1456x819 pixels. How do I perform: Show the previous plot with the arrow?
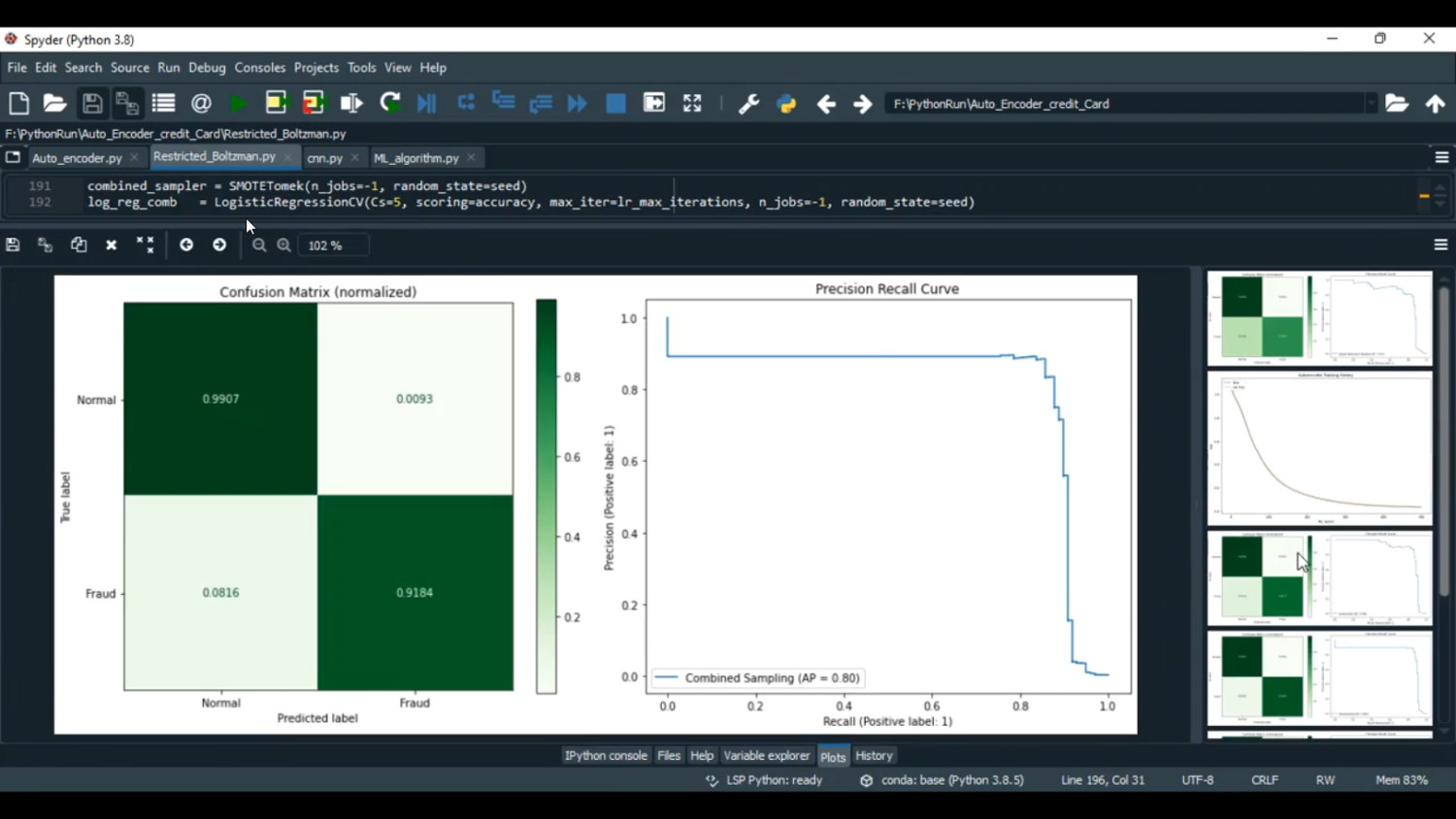coord(185,245)
